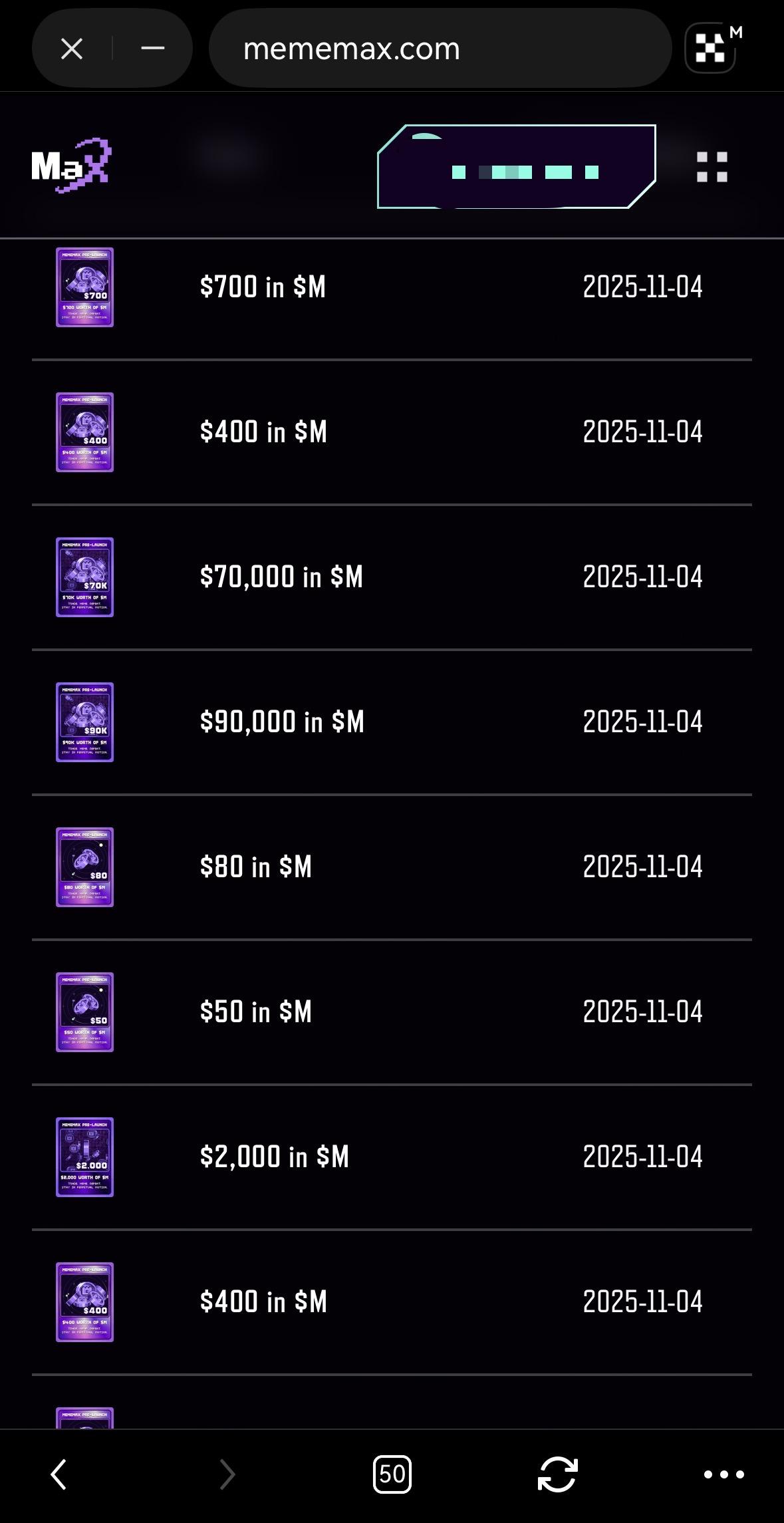Select the "$2,000 in $M" reward entry
The width and height of the screenshot is (784, 1523).
click(274, 1157)
